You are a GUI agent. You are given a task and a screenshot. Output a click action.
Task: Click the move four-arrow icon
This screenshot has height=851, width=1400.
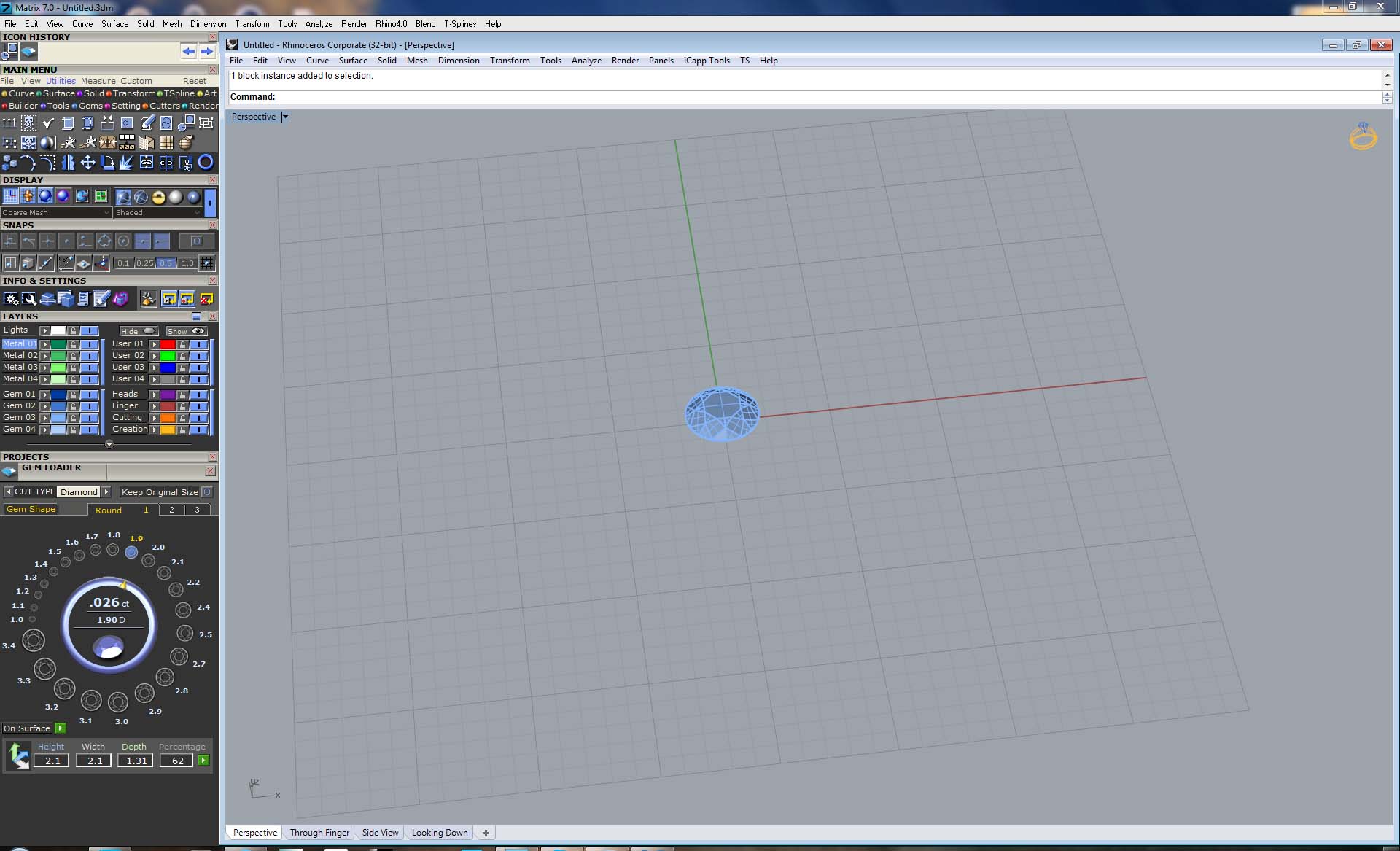(x=87, y=162)
